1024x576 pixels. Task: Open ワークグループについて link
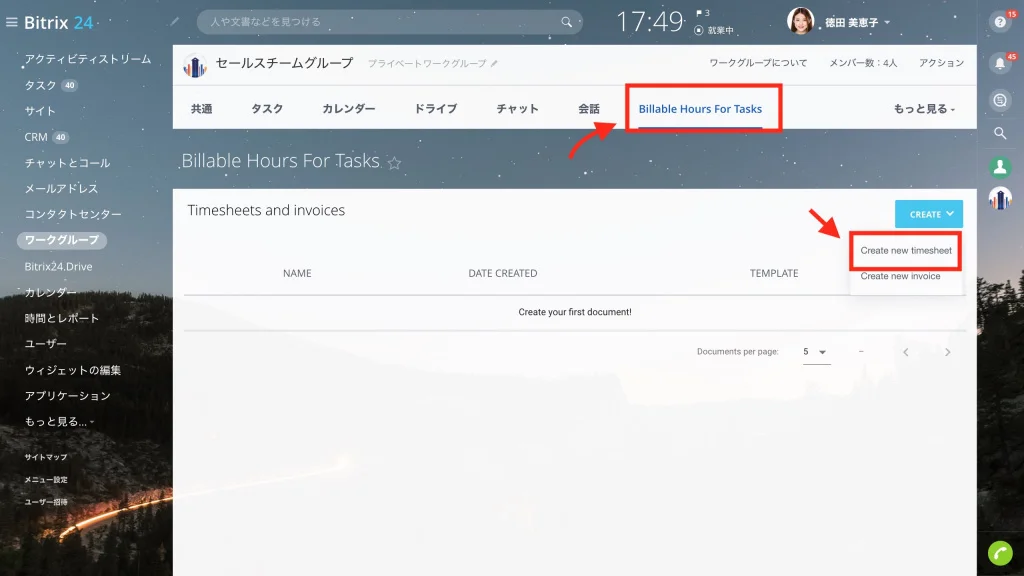758,63
